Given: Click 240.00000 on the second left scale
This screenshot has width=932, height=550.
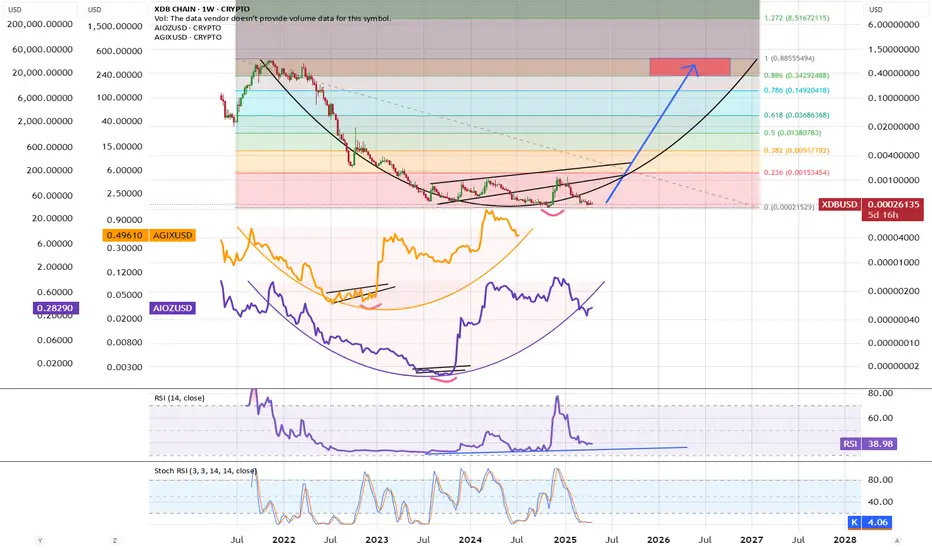Looking at the screenshot, I should point(119,75).
